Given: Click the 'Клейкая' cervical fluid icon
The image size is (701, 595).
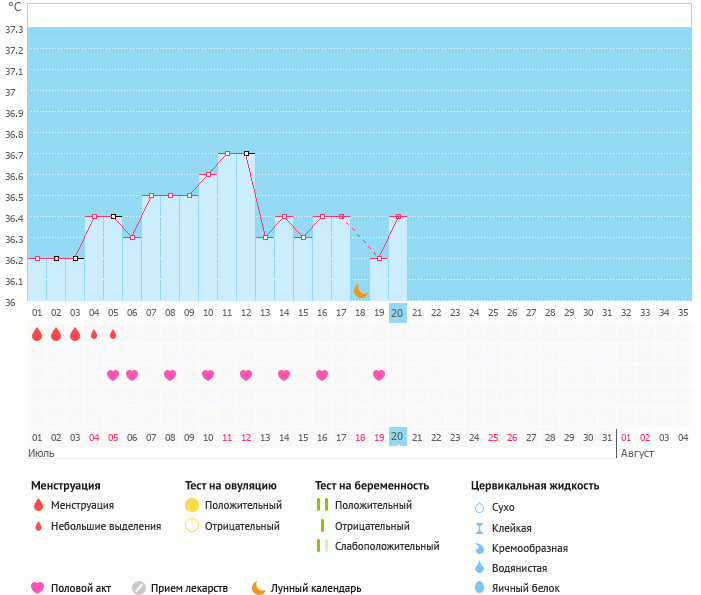Looking at the screenshot, I should point(478,528).
